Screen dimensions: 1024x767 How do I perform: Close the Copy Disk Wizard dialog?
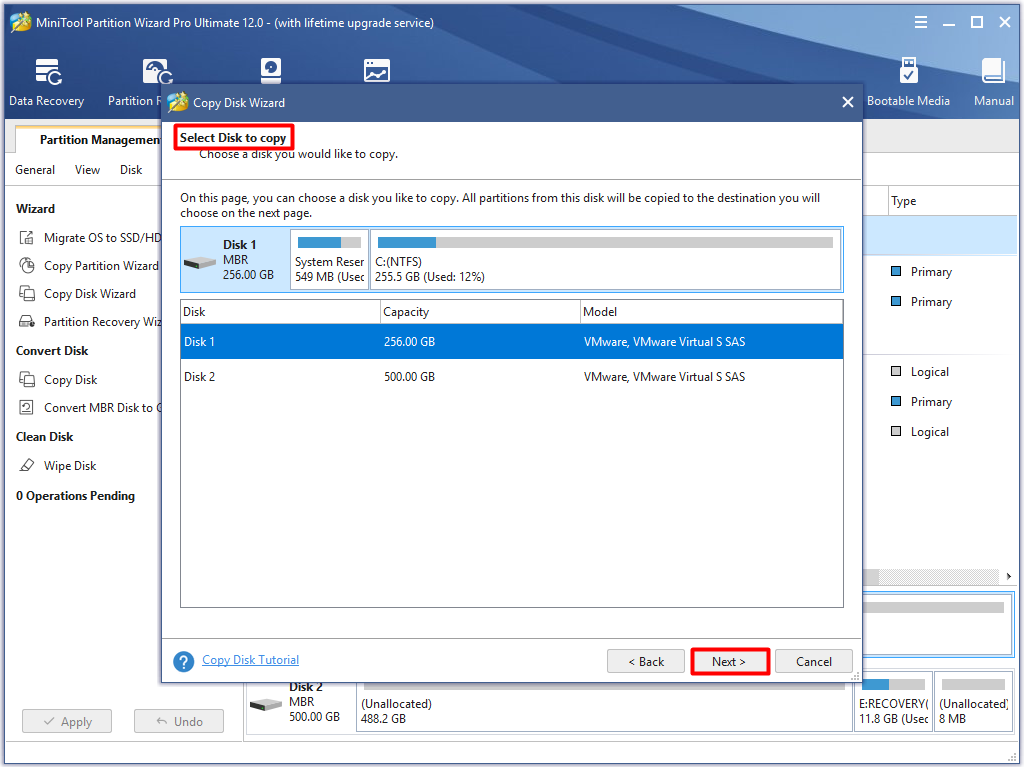click(x=848, y=102)
